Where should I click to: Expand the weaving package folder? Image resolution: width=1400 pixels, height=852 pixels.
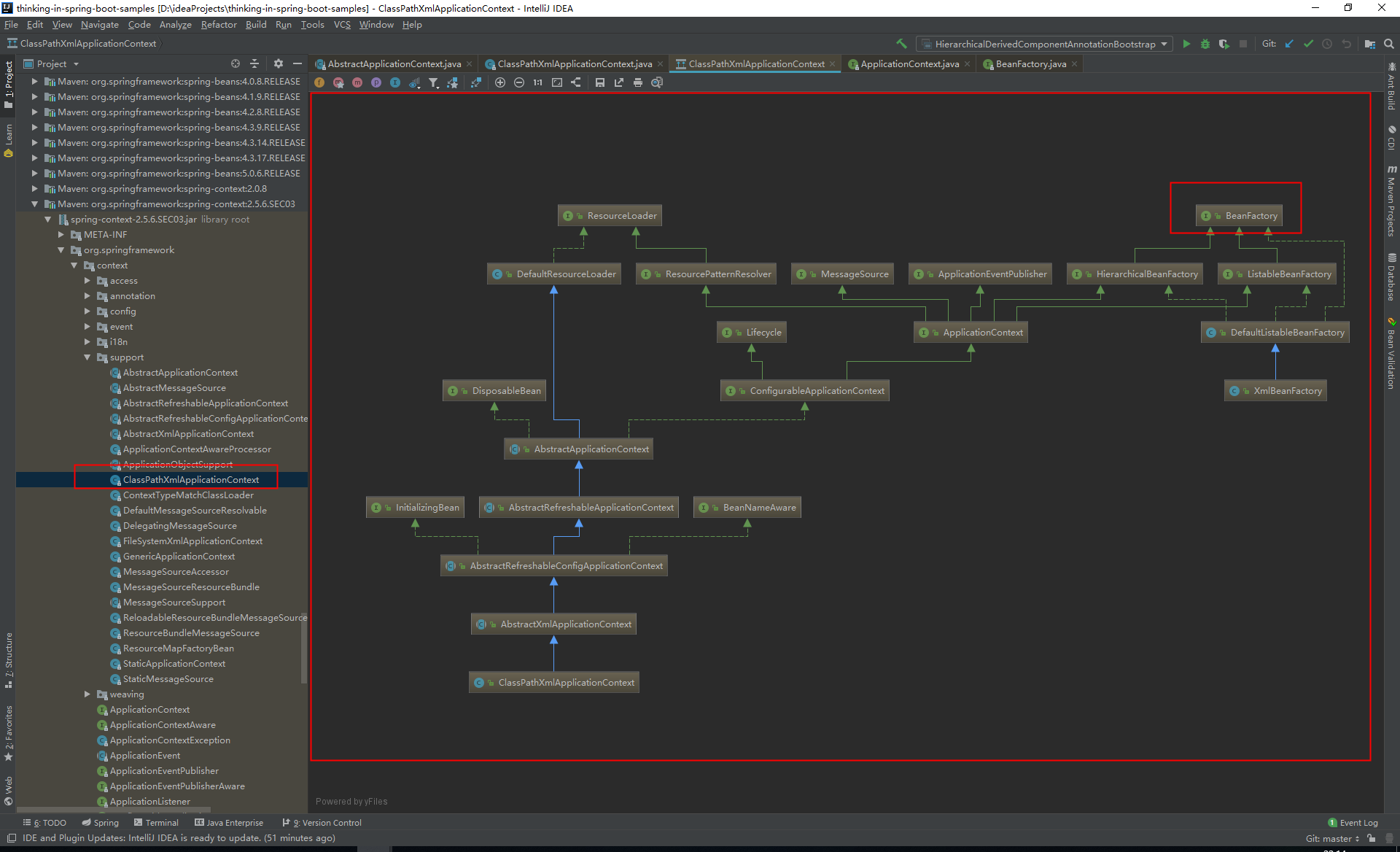click(x=87, y=694)
